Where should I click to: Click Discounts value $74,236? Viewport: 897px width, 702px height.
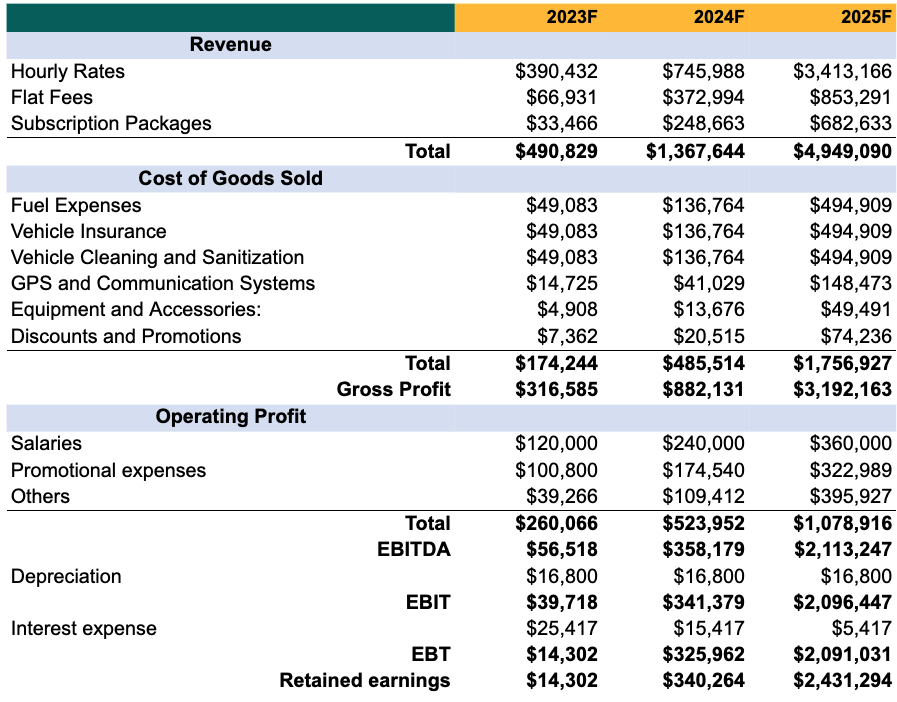point(856,336)
